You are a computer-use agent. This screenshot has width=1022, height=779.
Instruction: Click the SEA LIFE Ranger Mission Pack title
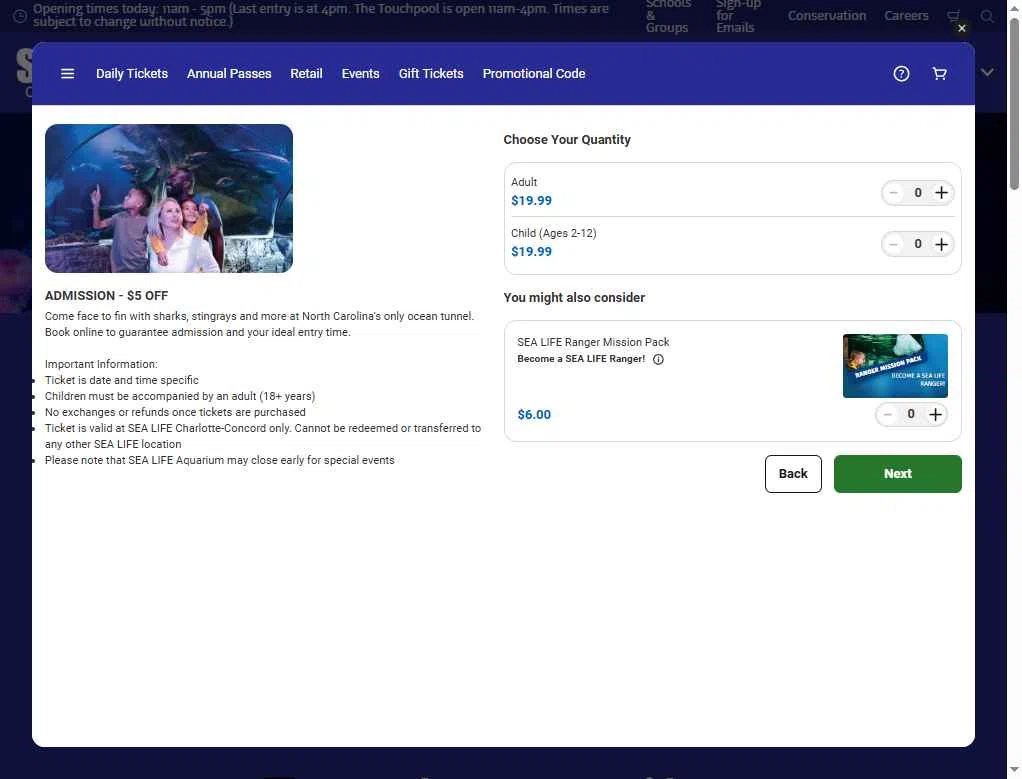pos(593,342)
